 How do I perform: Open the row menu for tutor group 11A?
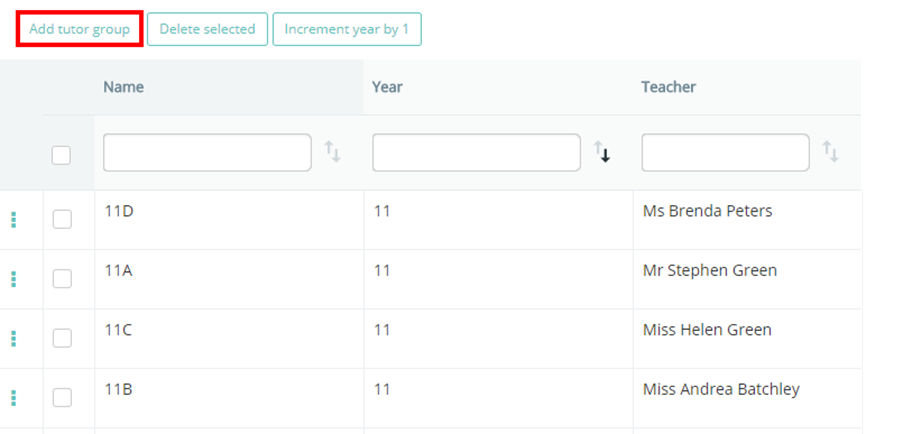tap(13, 279)
